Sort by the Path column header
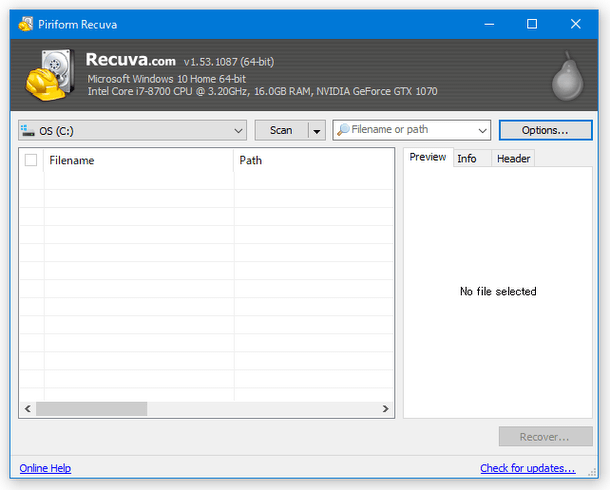 tap(314, 160)
